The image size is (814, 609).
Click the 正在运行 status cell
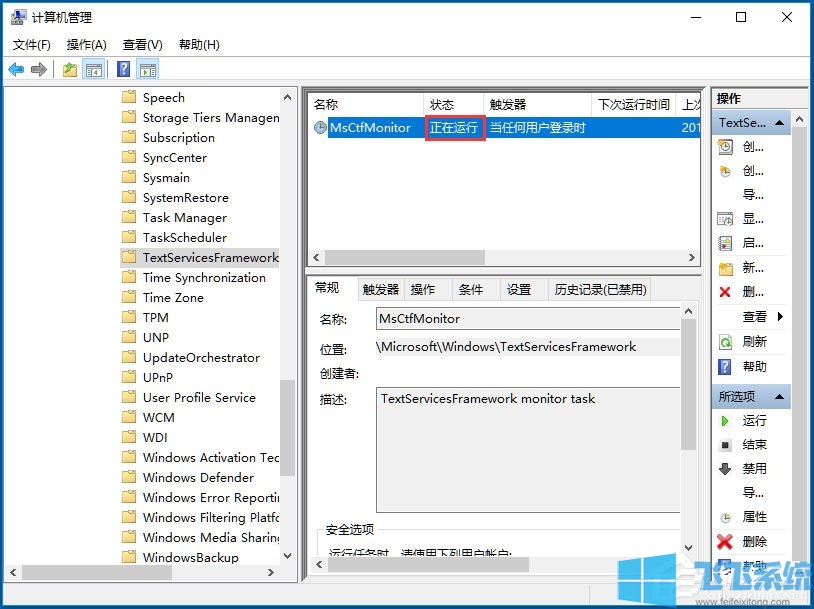454,127
